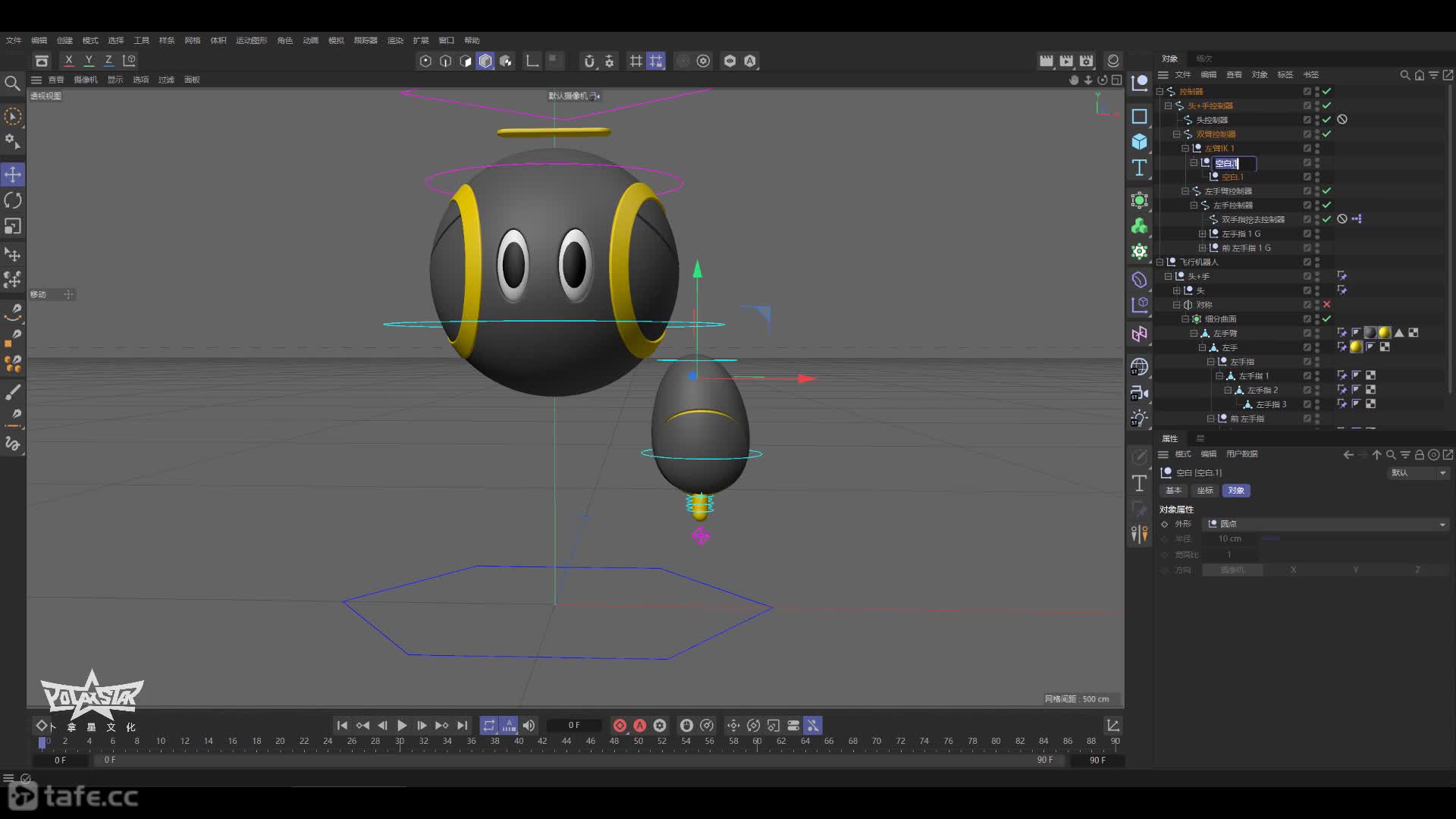This screenshot has width=1456, height=819.
Task: Toggle Z axis lock in toolbar
Action: (108, 61)
